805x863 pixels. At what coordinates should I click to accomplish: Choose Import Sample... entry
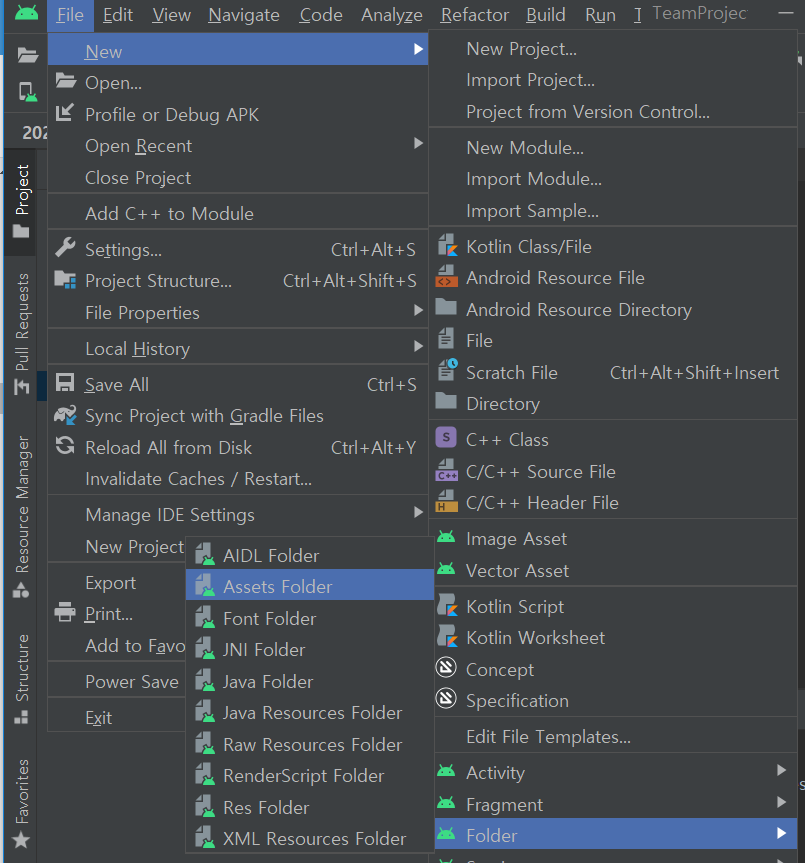(613, 211)
